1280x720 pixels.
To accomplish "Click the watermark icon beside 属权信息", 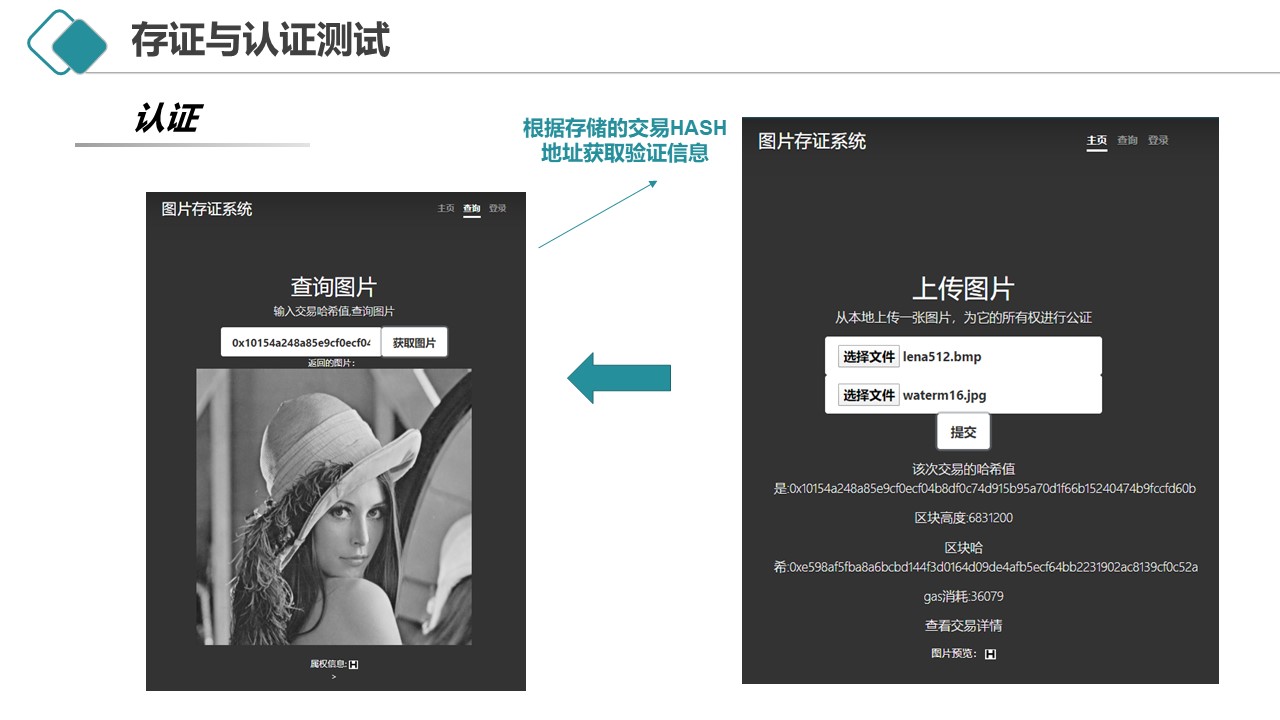I will click(x=354, y=664).
